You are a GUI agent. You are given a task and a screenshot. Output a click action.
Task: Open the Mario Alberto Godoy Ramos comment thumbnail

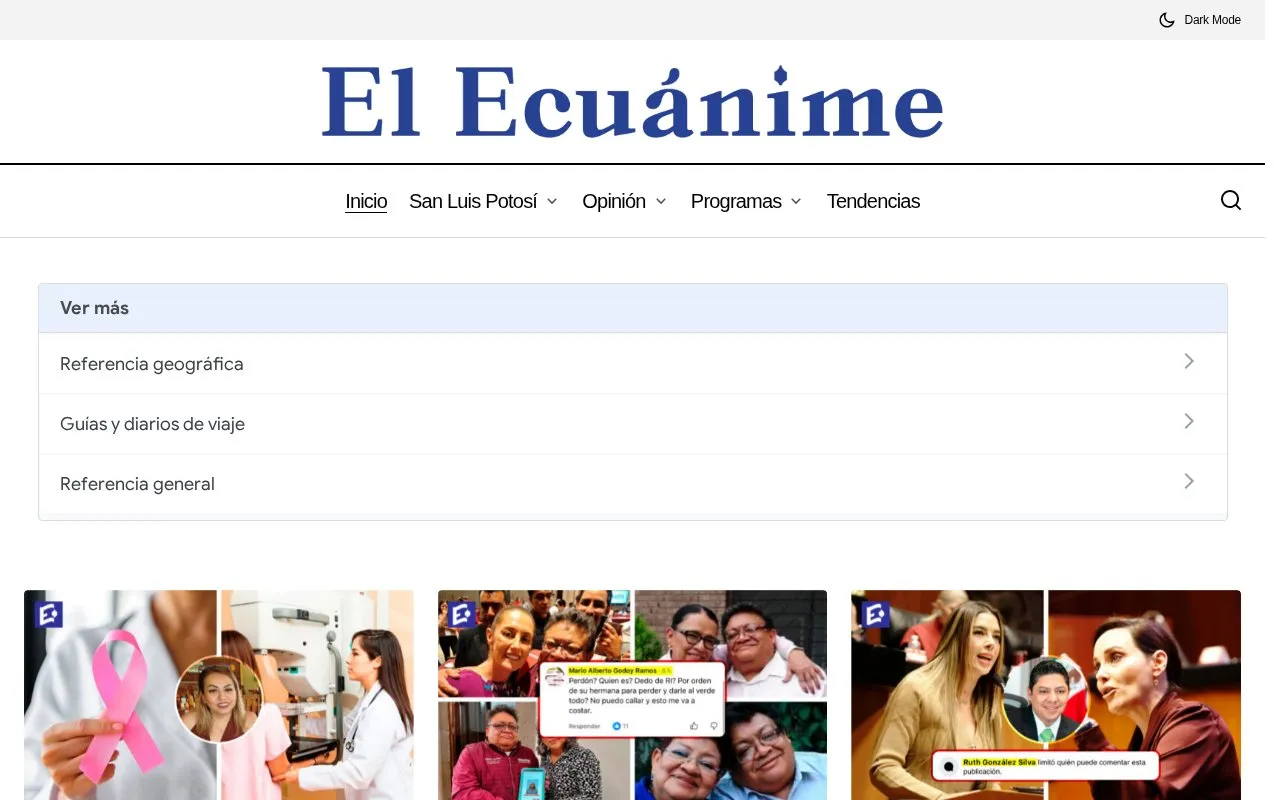632,695
